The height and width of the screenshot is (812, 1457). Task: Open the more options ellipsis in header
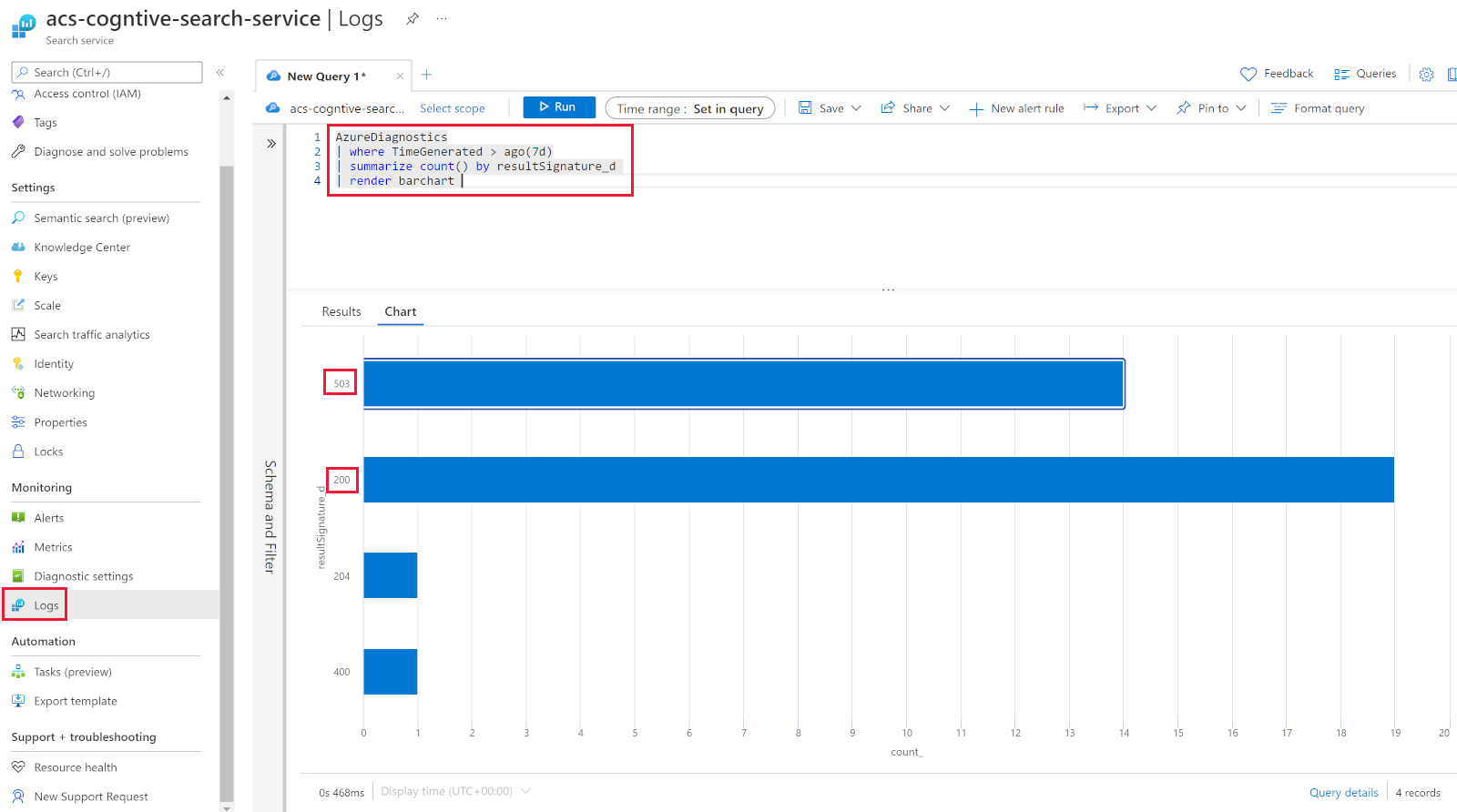[442, 18]
